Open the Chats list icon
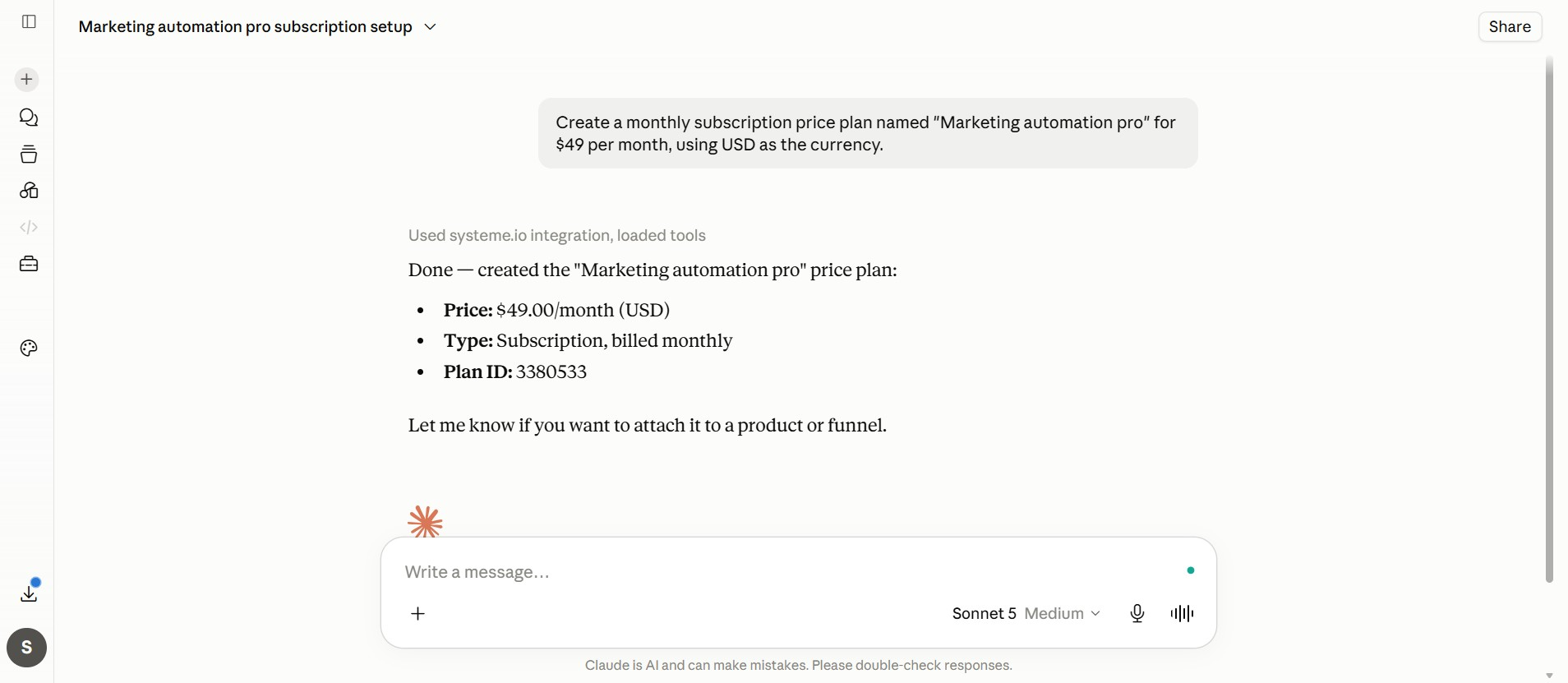 29,118
